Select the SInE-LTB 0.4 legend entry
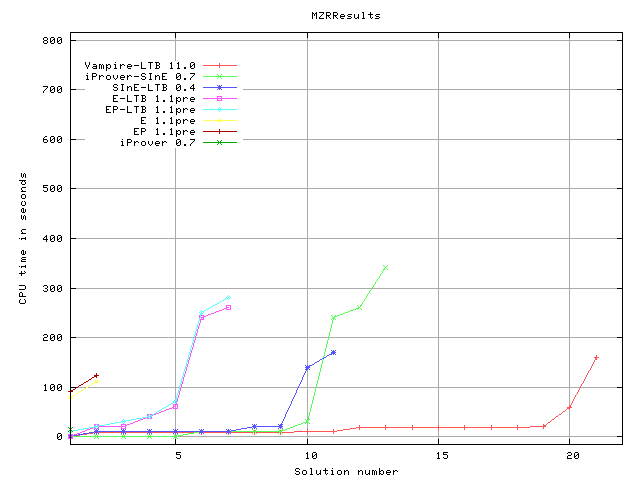 (174, 87)
